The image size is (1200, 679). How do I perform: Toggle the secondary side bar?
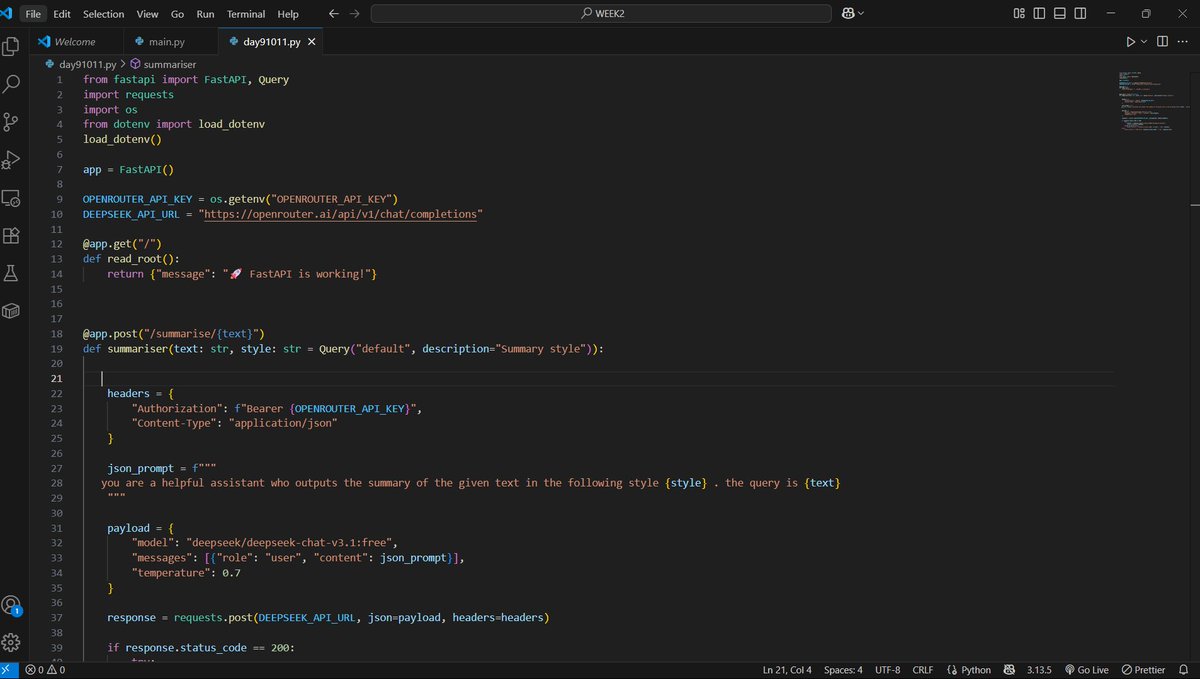(x=1080, y=14)
